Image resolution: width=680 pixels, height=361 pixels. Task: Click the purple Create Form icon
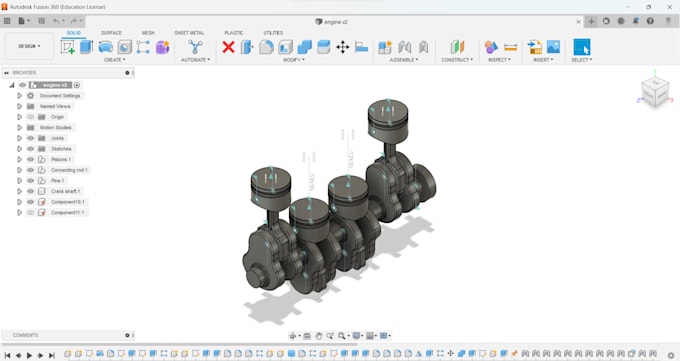pos(163,47)
